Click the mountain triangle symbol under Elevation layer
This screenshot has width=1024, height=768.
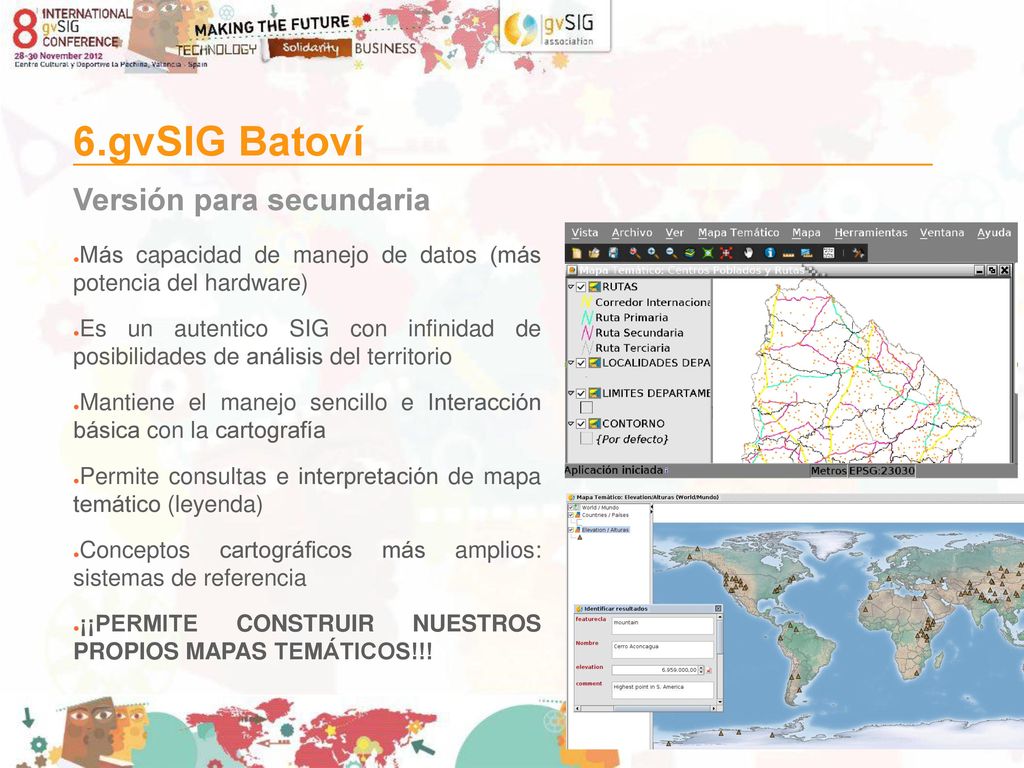(580, 537)
